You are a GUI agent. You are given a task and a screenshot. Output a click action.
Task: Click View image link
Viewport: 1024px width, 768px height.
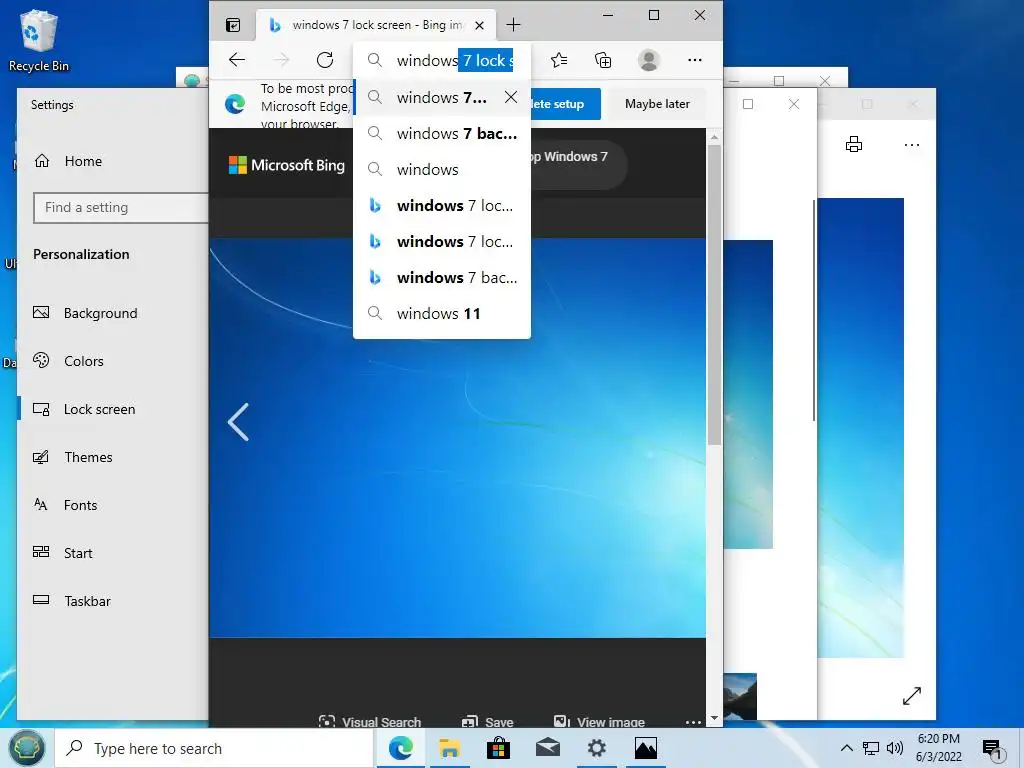click(599, 722)
